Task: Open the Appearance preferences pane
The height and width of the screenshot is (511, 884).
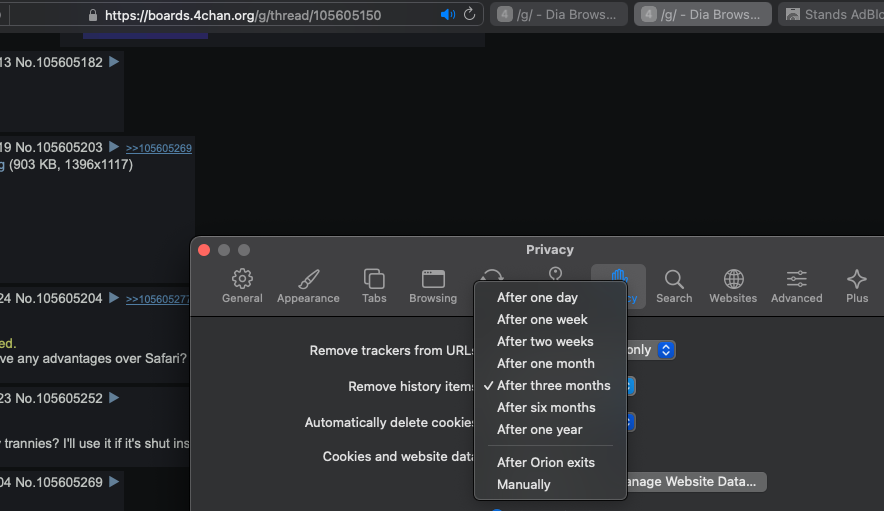Action: pos(308,286)
